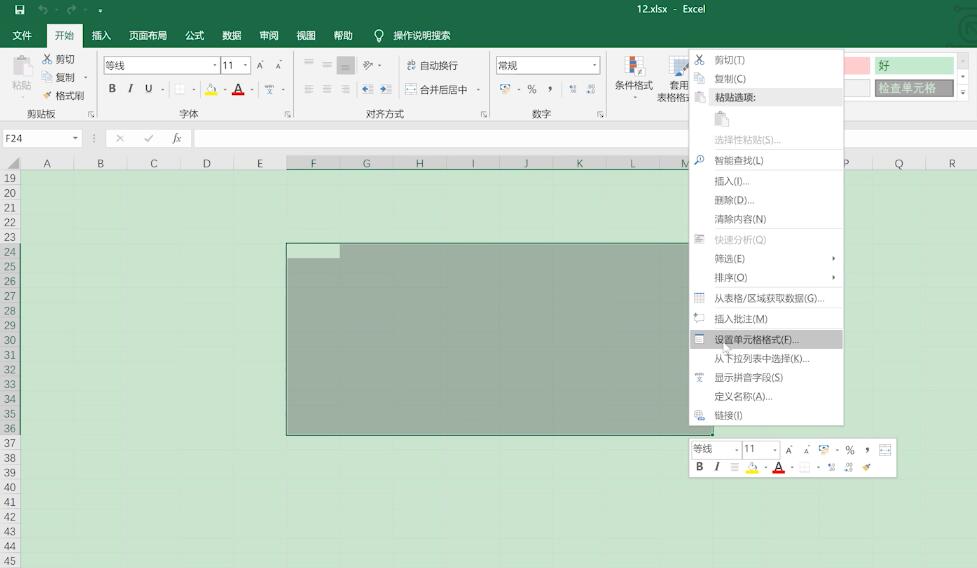Click the Conditional Formatting 条件格式 button
The width and height of the screenshot is (977, 568).
point(634,76)
